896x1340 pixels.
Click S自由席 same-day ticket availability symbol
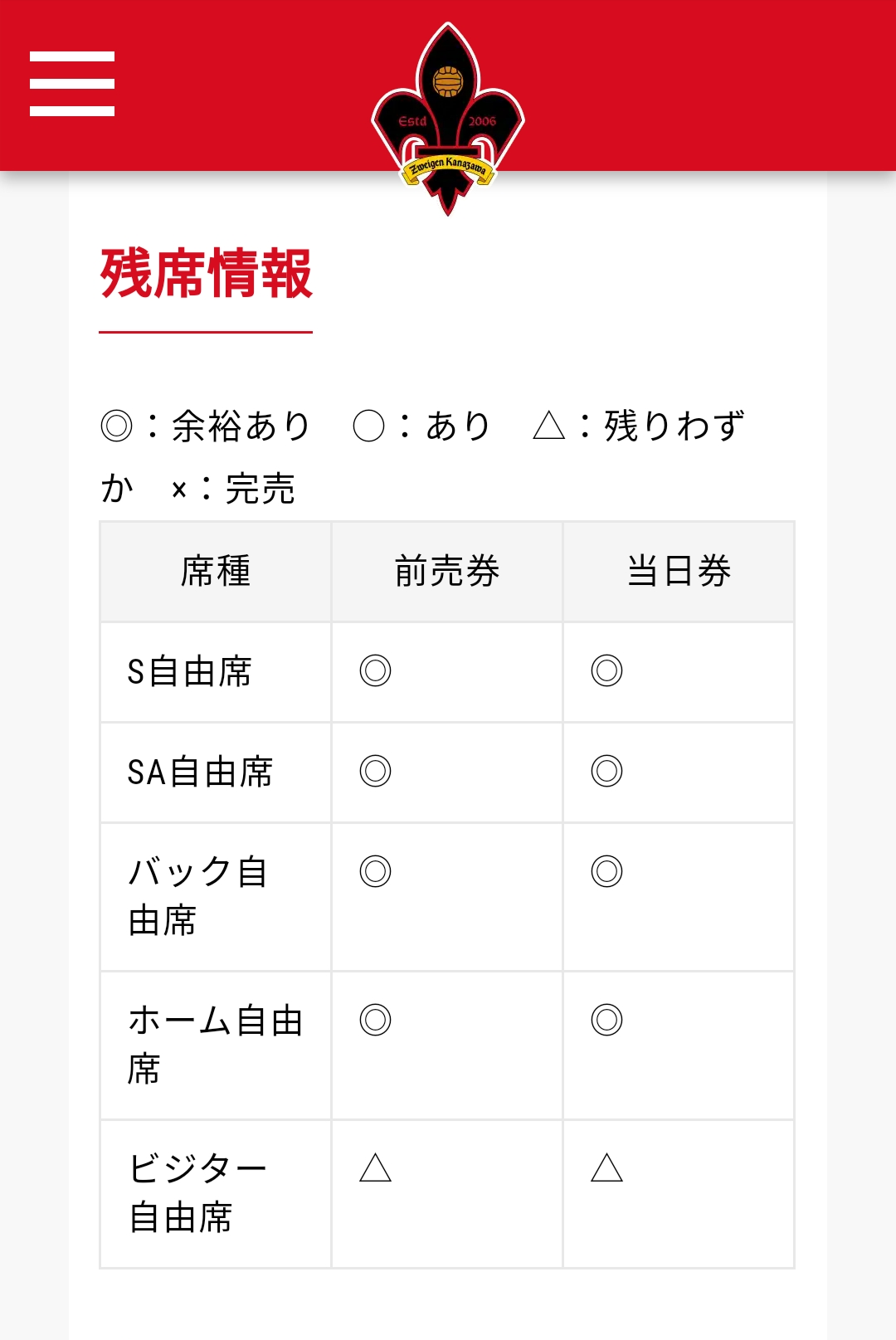606,670
